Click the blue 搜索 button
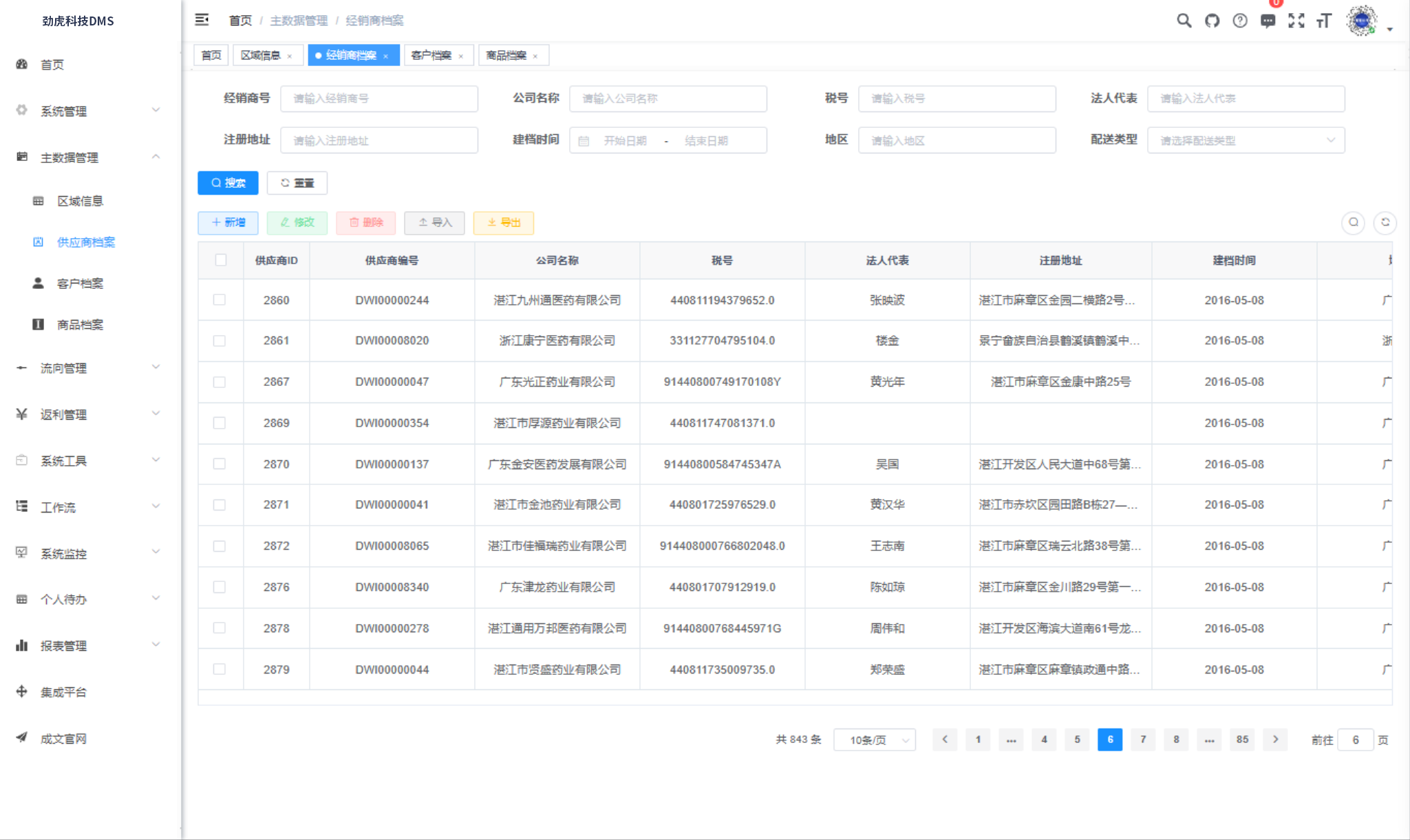The height and width of the screenshot is (840, 1410). click(x=228, y=183)
